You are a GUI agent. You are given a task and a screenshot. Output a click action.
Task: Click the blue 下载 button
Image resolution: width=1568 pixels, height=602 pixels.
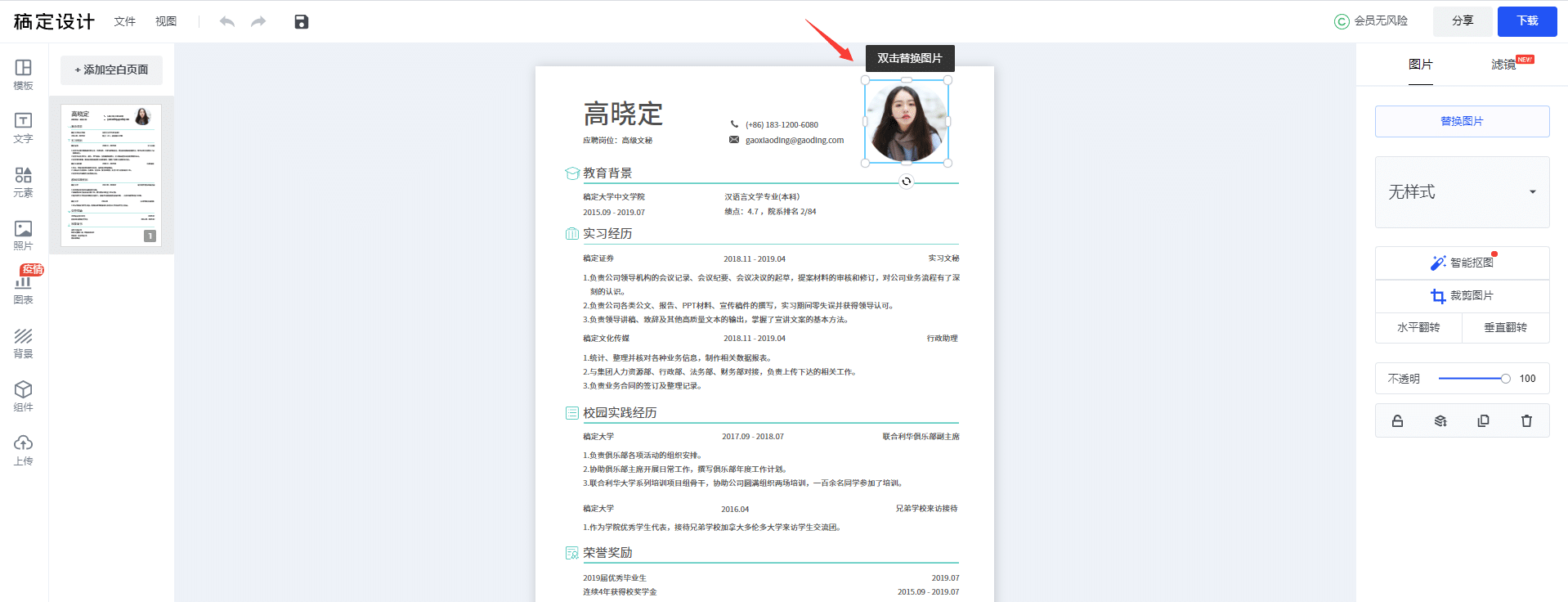1526,21
